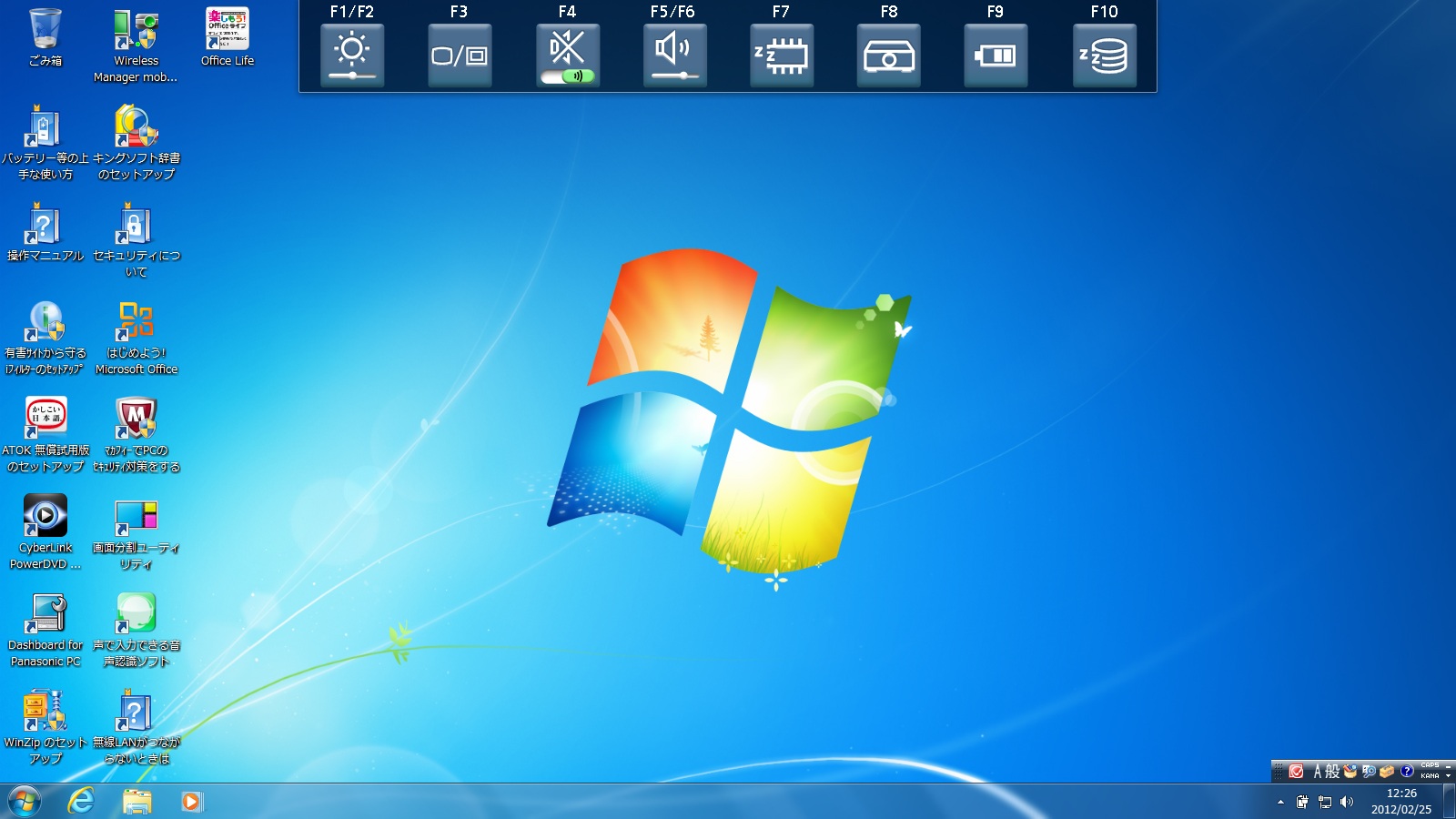
Task: Expand hidden system tray icons
Action: click(x=1280, y=802)
